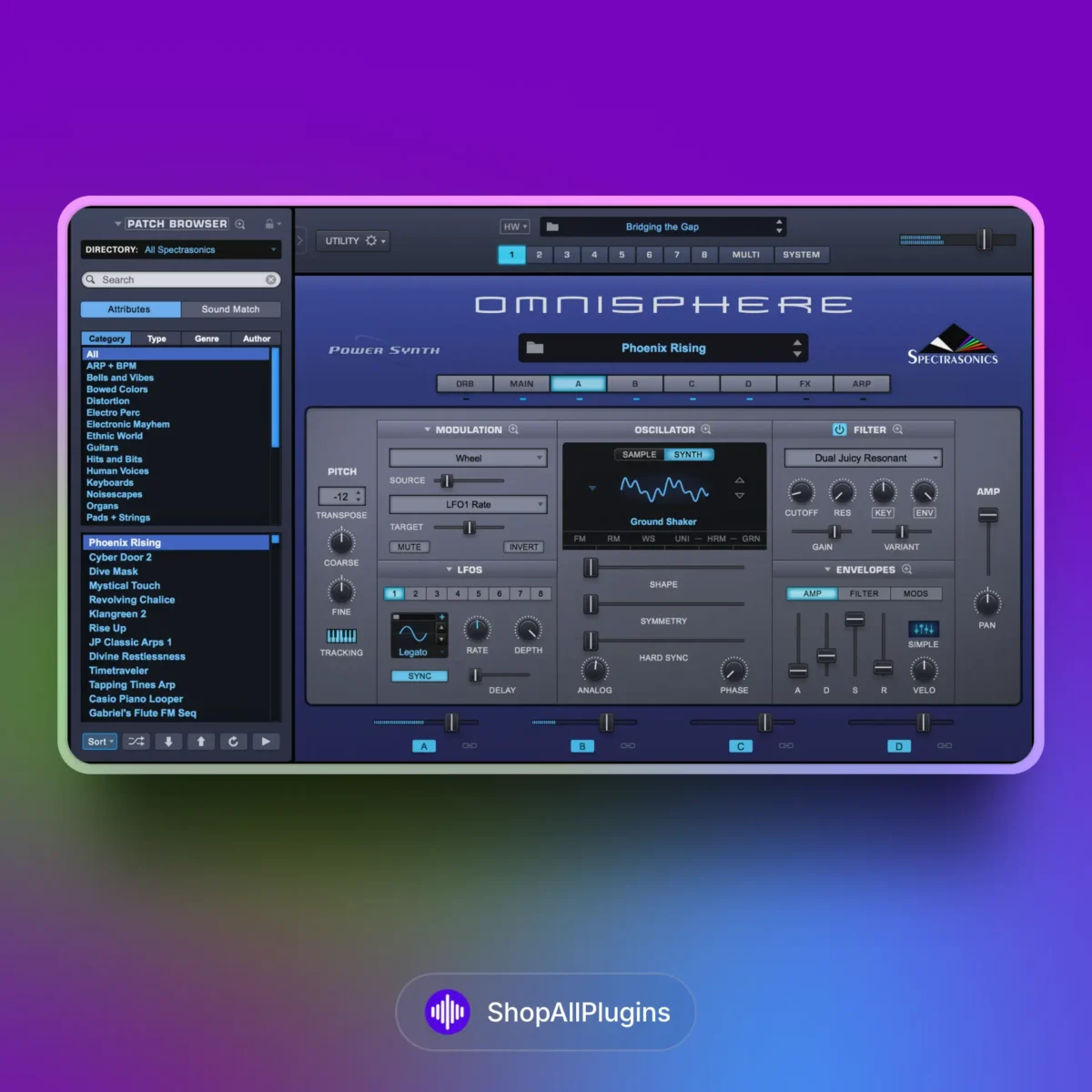Enable layer B button
Screen dimensions: 1092x1092
click(582, 746)
